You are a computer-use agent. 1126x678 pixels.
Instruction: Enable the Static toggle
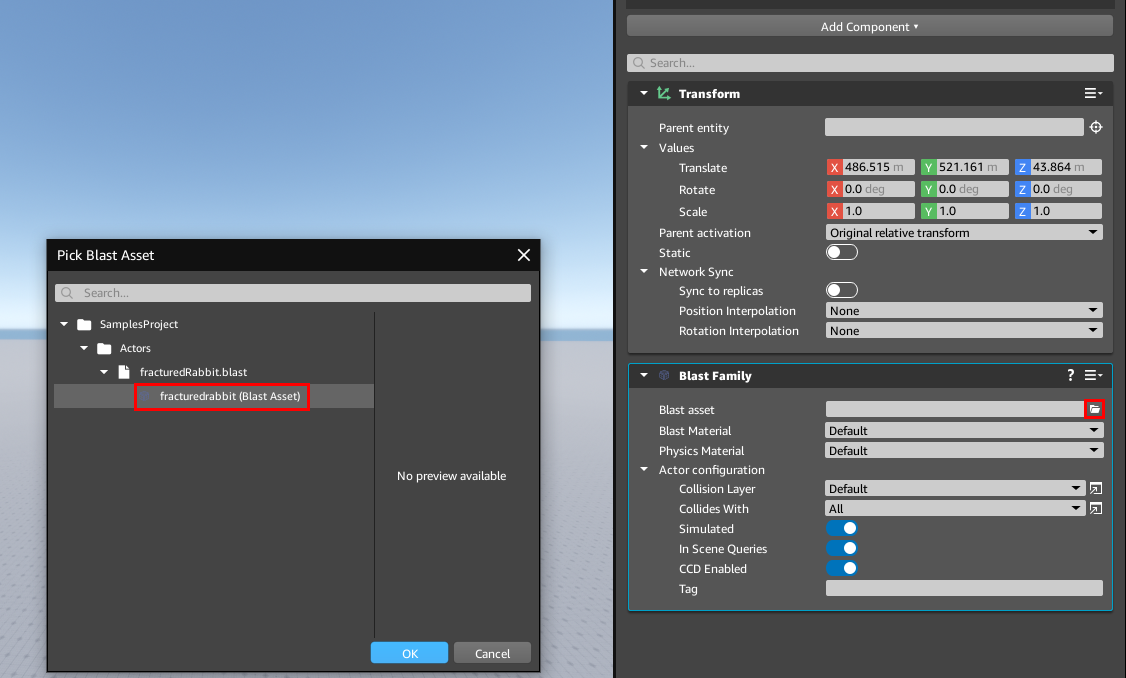click(x=841, y=252)
